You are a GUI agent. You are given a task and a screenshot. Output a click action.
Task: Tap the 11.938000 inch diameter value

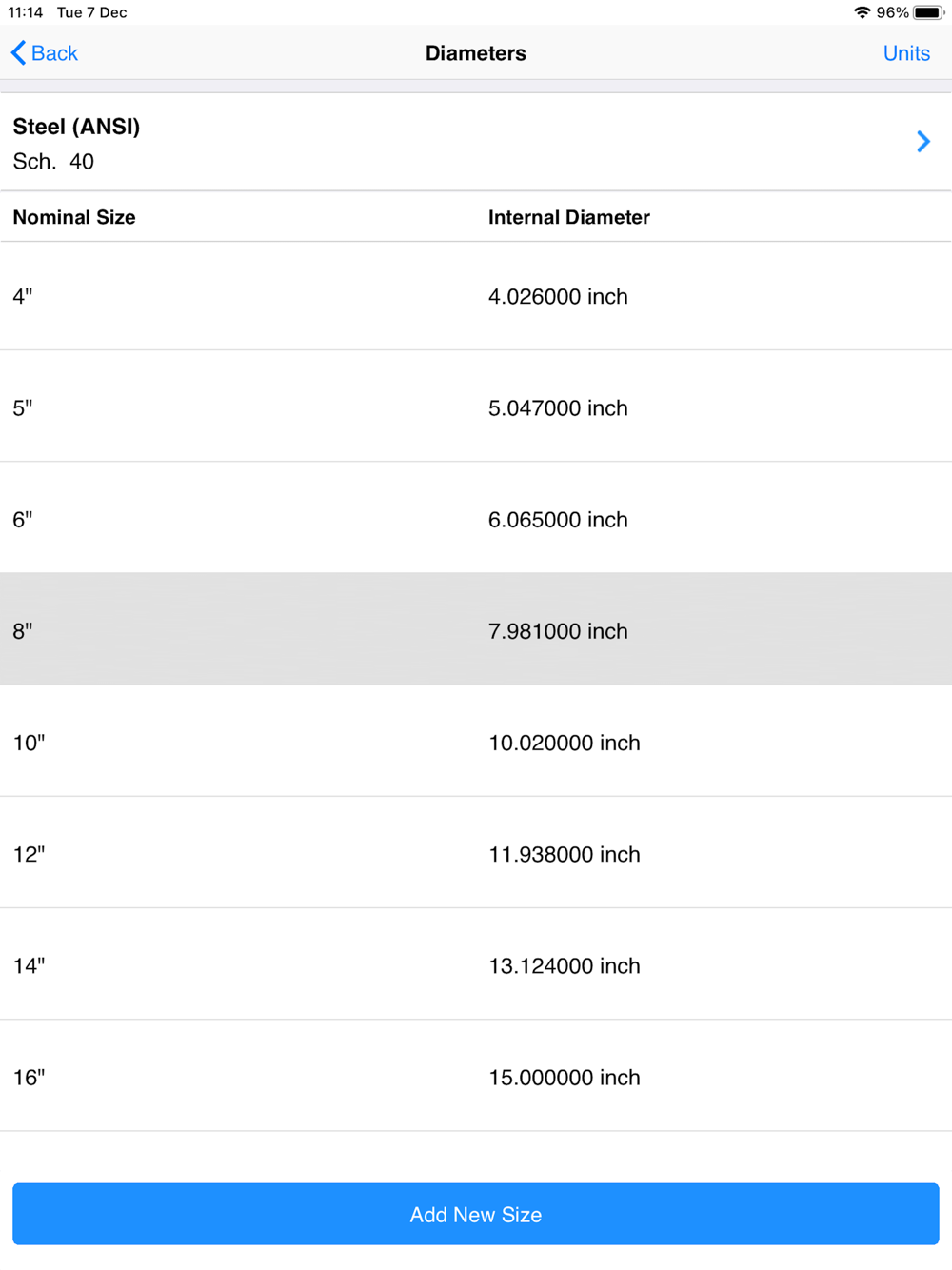point(564,854)
